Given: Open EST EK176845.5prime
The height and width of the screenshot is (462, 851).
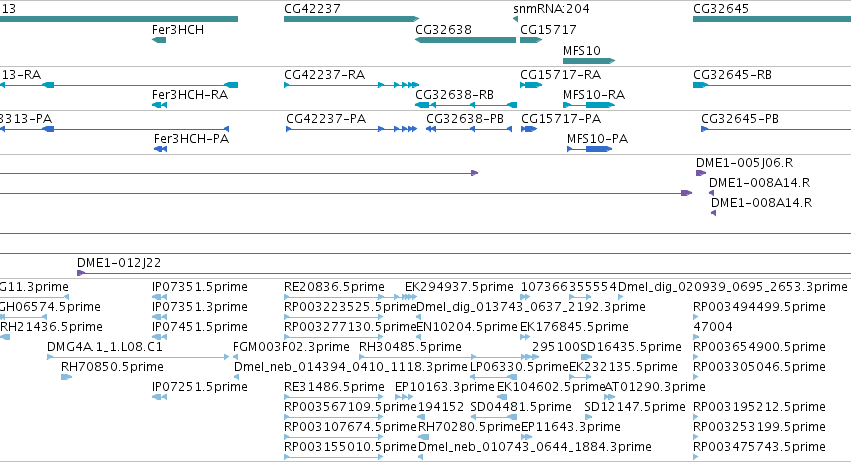Looking at the screenshot, I should point(574,327).
